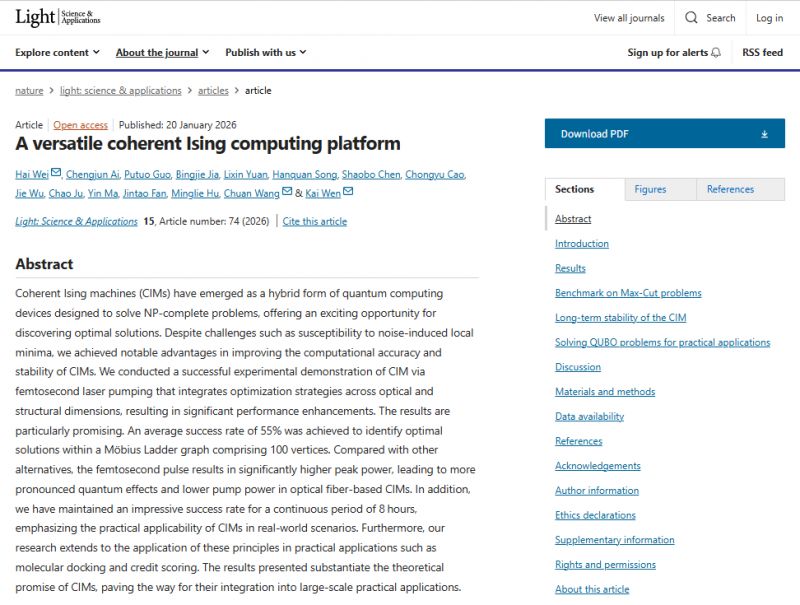Open the RSS feed link

pos(762,53)
